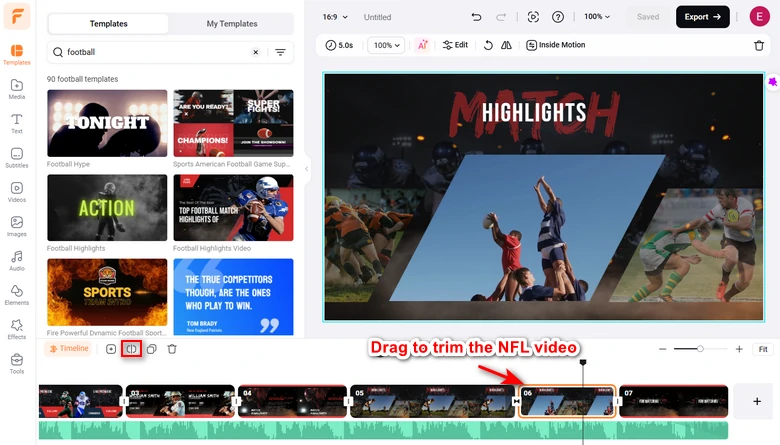
Task: Delete the selected canvas element
Action: [759, 45]
